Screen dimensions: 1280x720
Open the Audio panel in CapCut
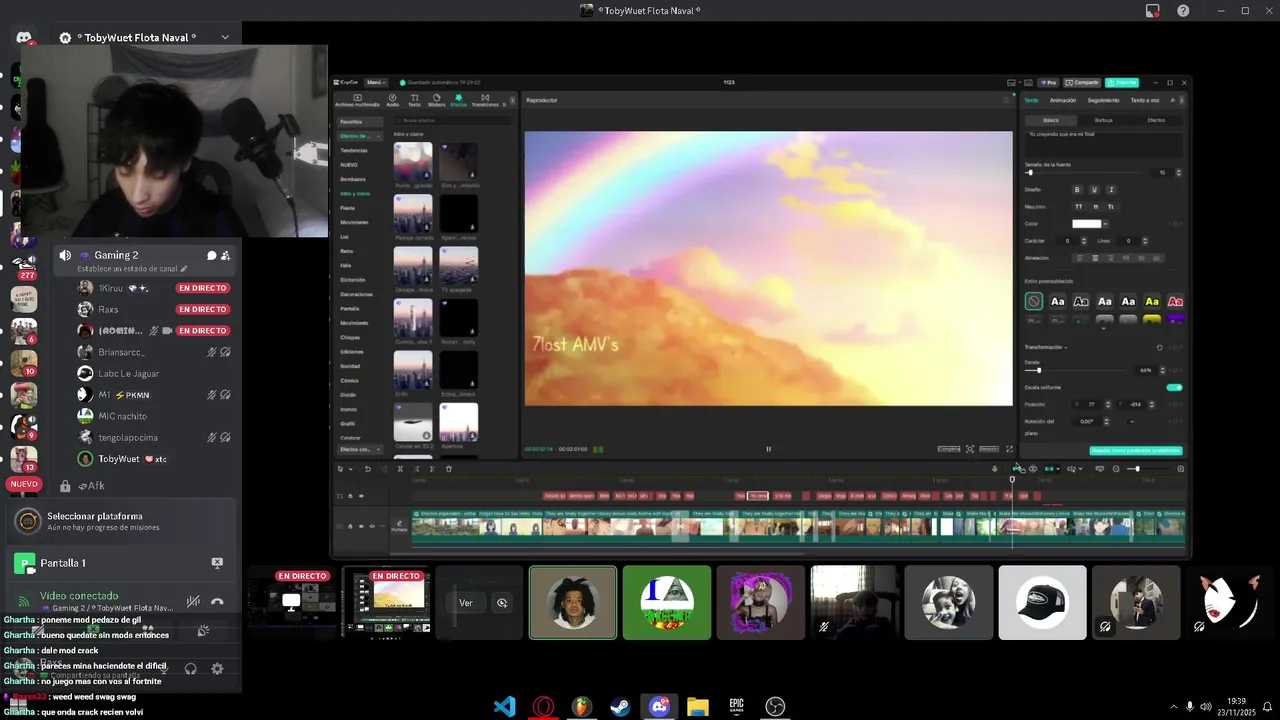tap(392, 100)
